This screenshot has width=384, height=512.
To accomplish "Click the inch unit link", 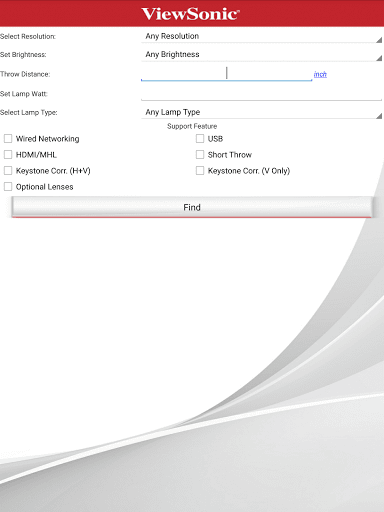I will tap(320, 74).
